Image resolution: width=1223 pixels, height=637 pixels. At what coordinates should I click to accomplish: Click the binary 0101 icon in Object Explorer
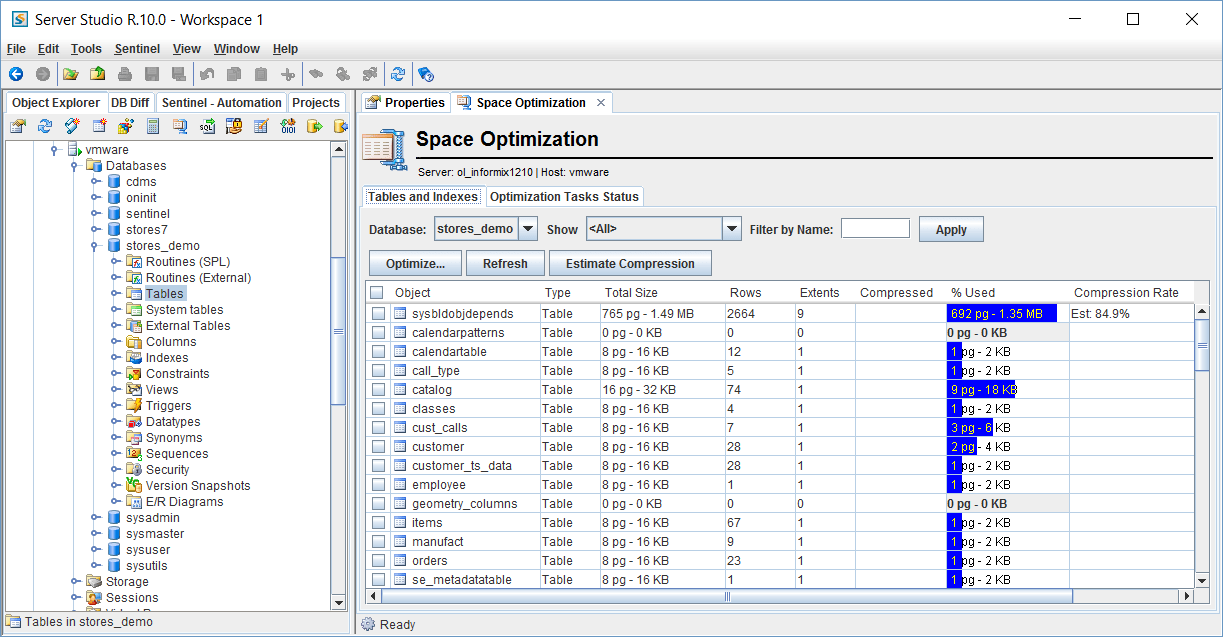[288, 126]
